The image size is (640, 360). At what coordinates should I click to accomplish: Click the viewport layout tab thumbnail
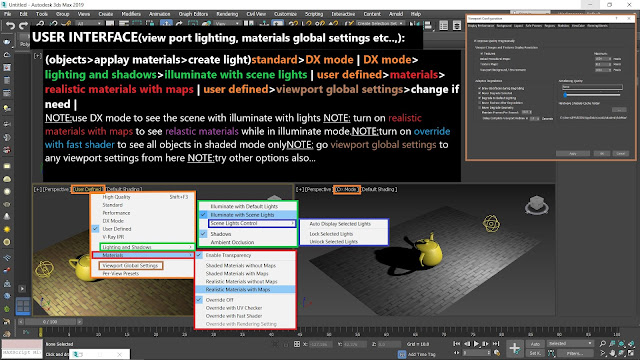pos(23,306)
